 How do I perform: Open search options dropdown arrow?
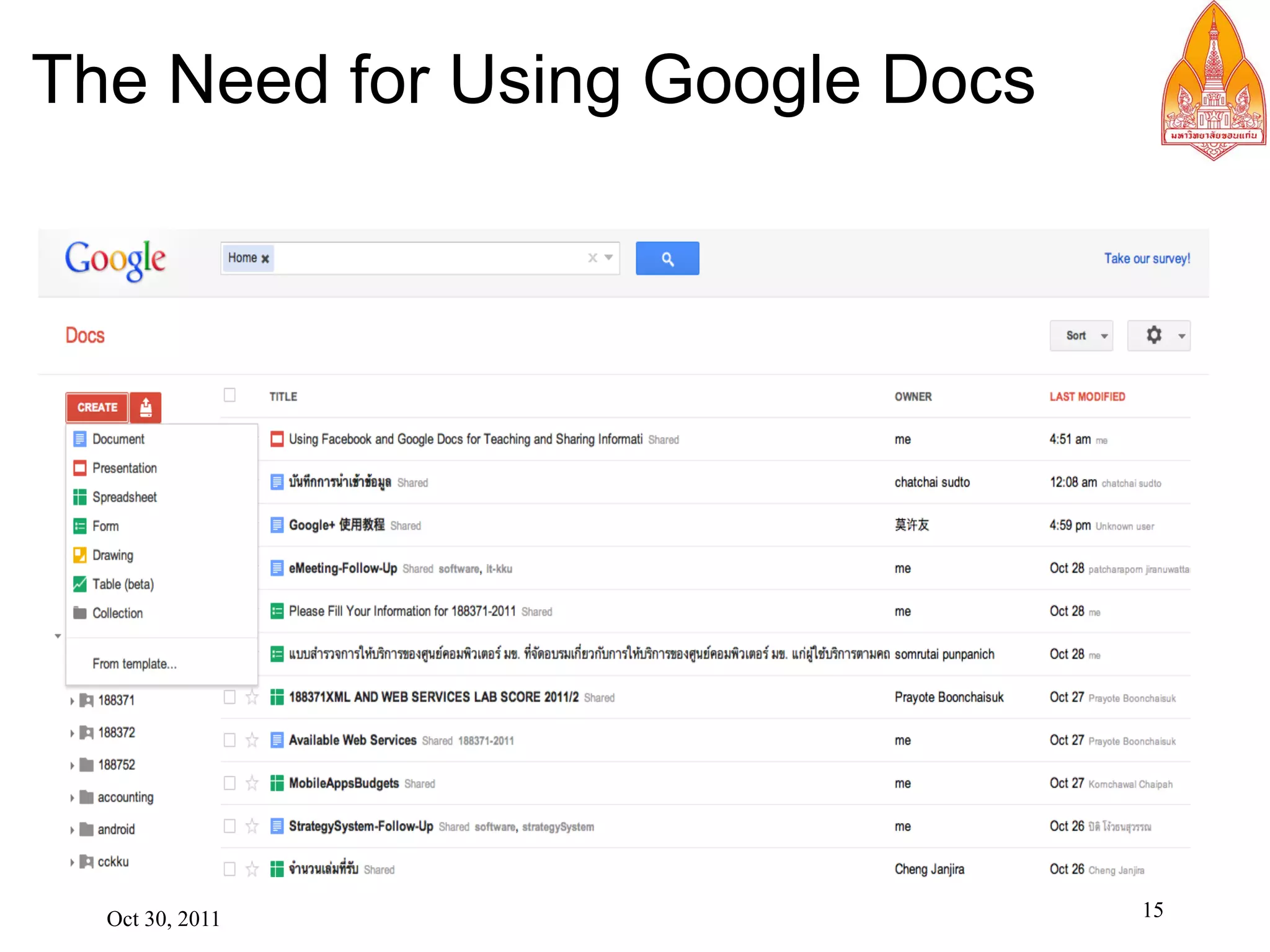coord(609,258)
